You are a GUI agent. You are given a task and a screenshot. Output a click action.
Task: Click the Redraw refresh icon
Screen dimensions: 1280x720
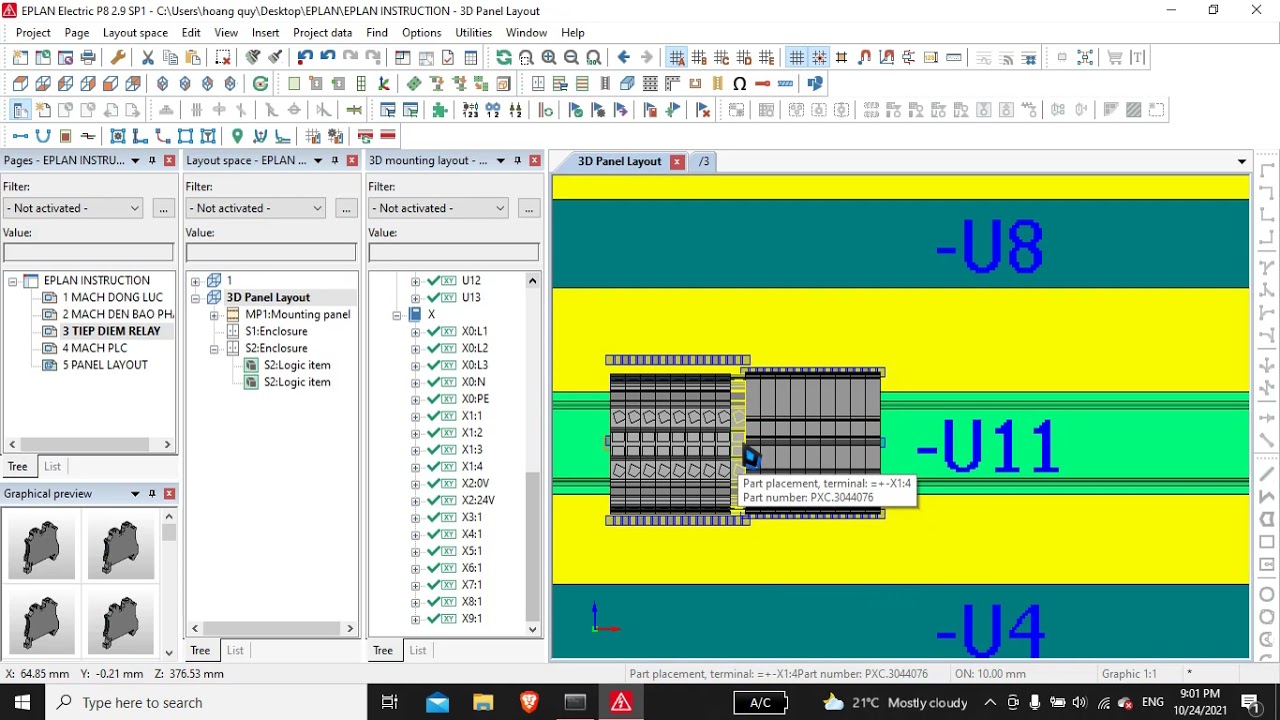pos(503,58)
